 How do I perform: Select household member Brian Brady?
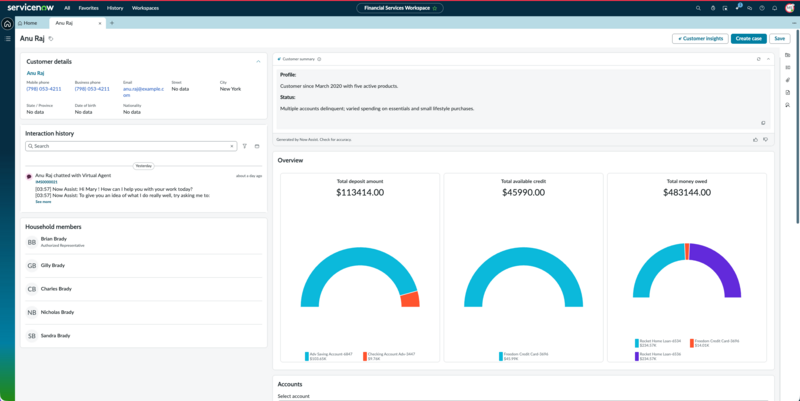143,242
